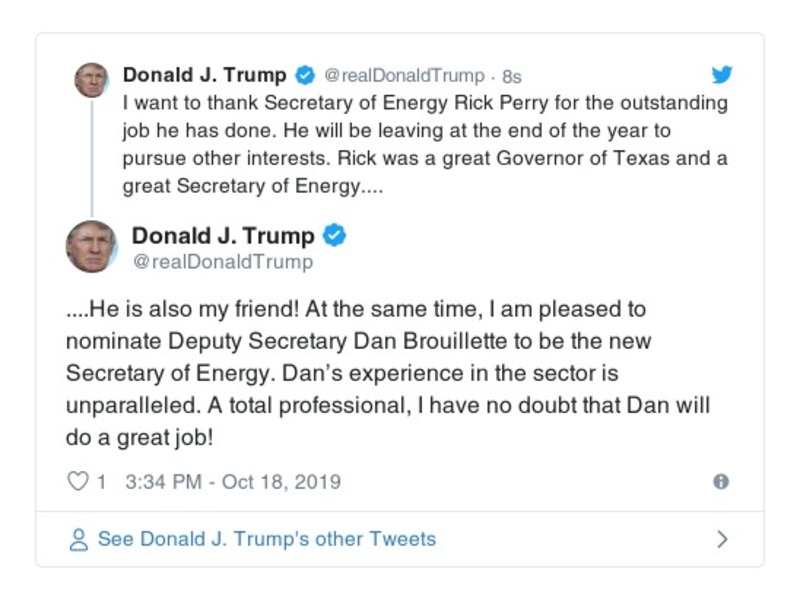Click the info icon near the timestamp
Viewport: 800px width, 607px height.
pyautogui.click(x=723, y=482)
